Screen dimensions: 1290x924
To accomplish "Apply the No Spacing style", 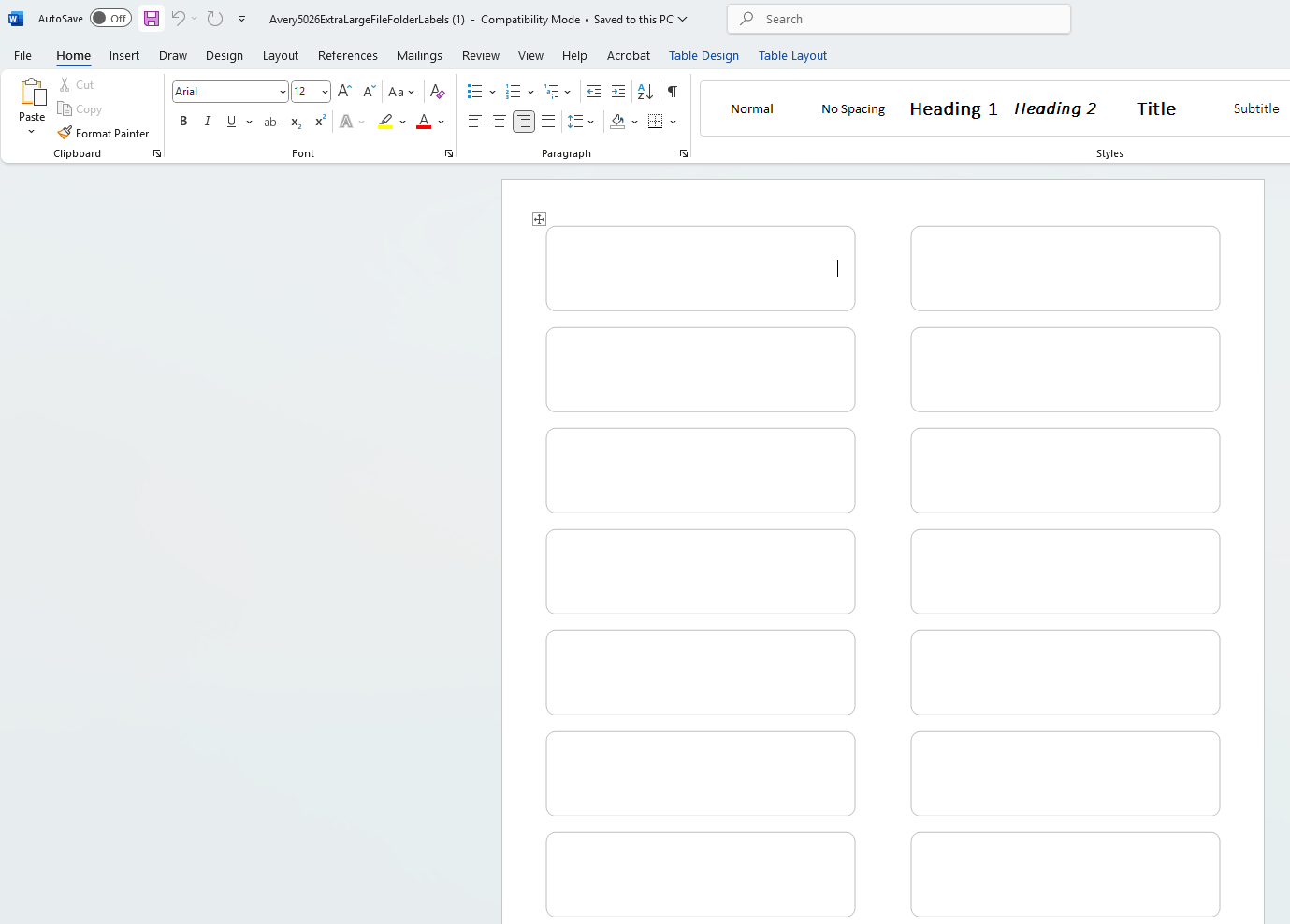I will click(x=853, y=108).
